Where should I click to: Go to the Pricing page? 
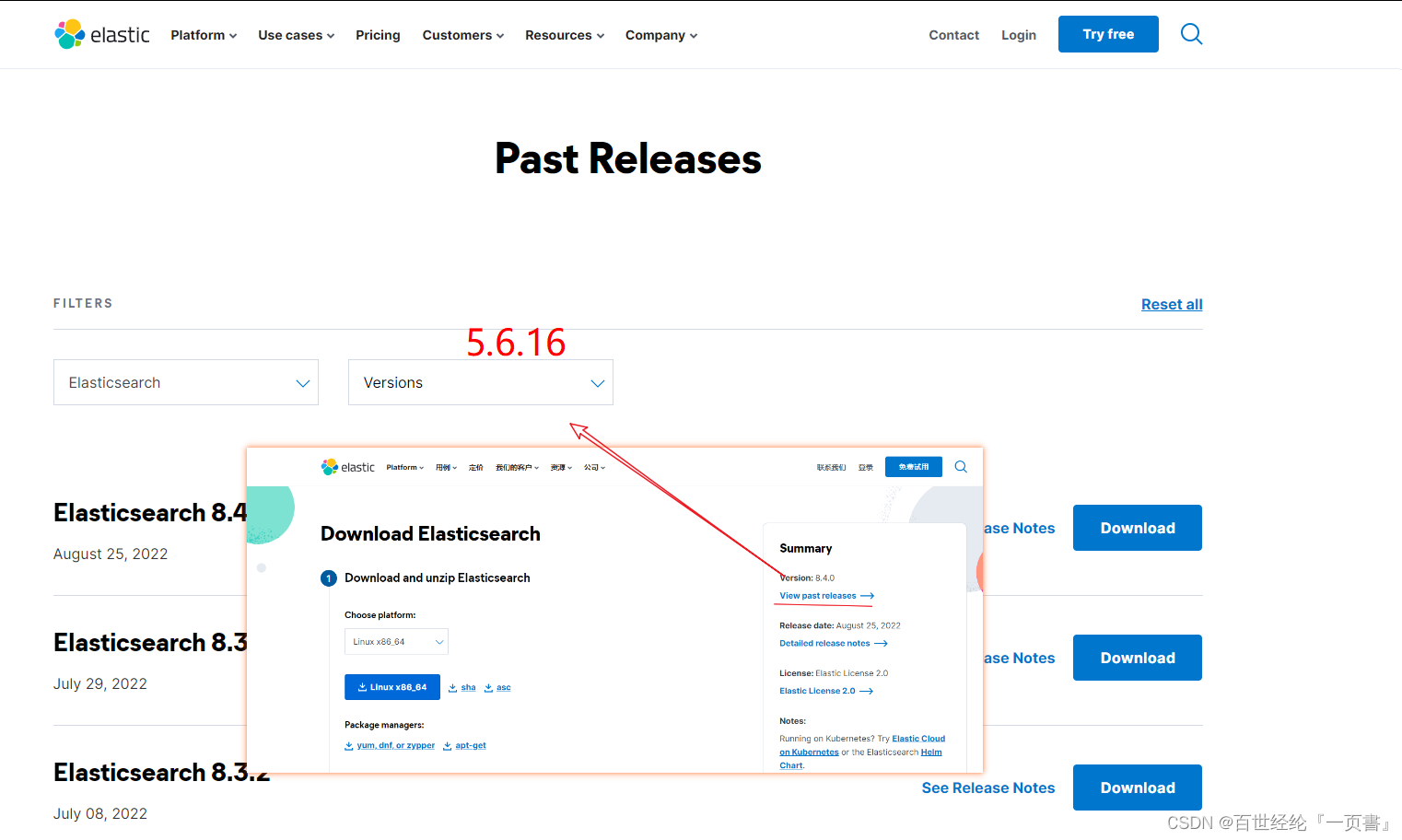click(378, 35)
